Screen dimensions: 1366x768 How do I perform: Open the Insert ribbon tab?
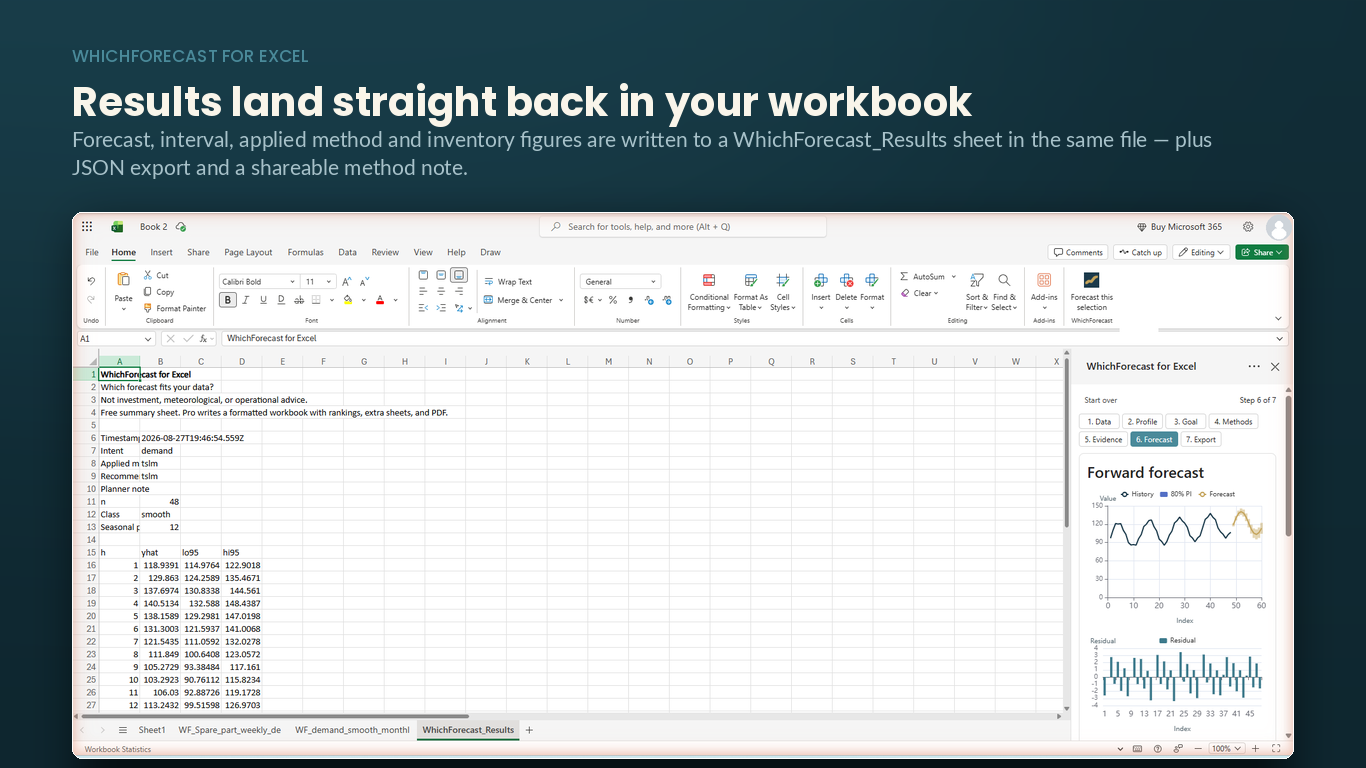tap(161, 253)
